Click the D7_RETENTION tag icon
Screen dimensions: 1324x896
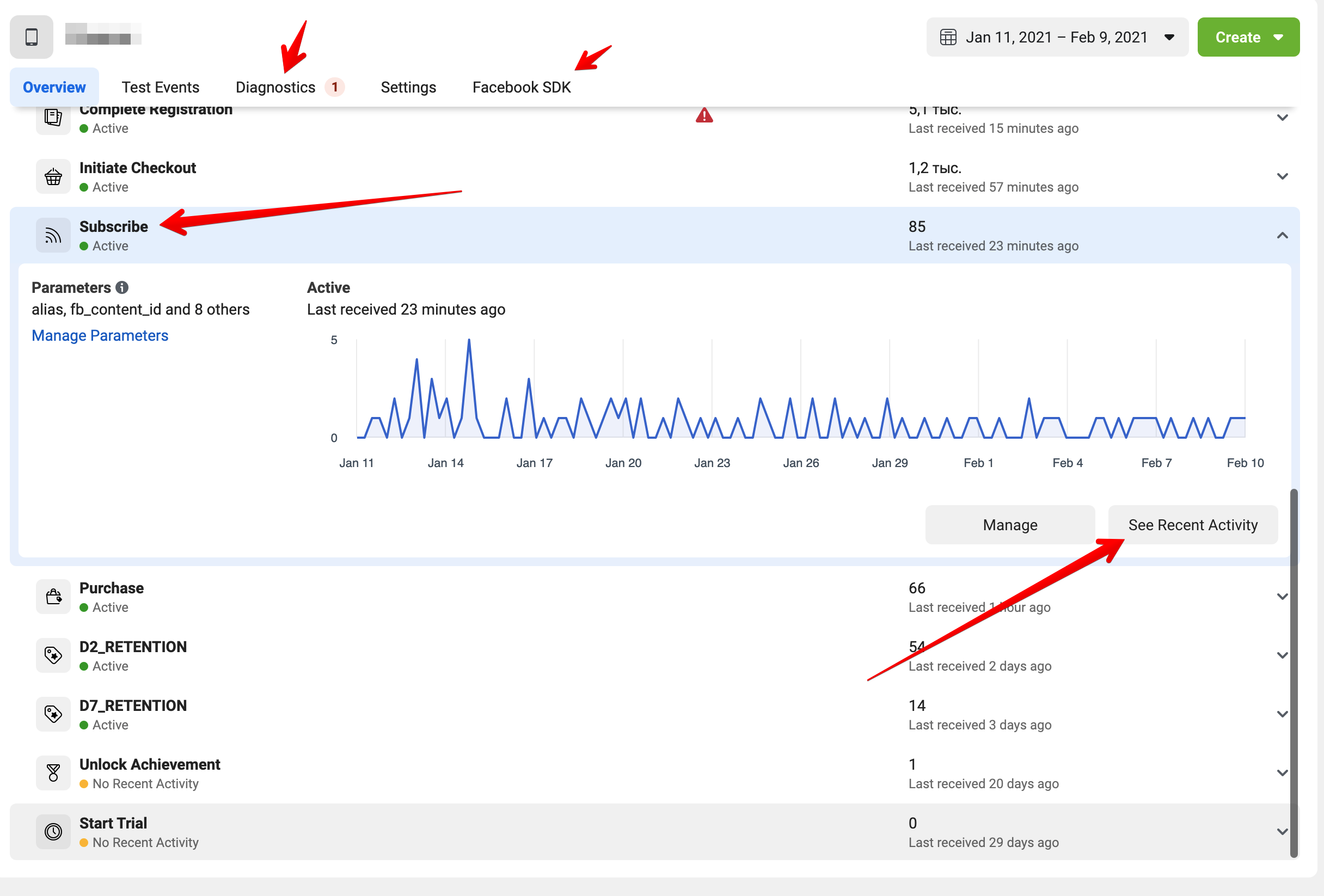tap(53, 714)
